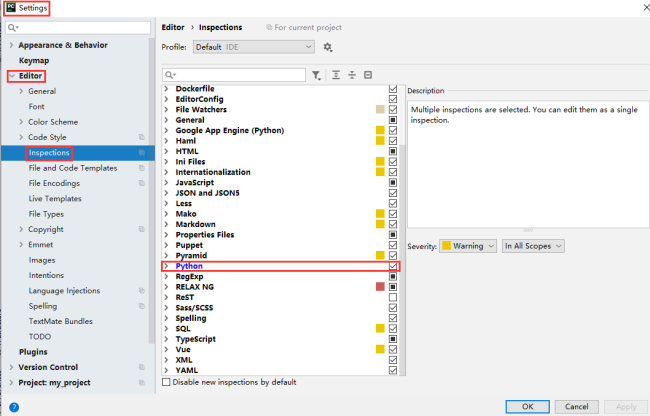Click project-level icon beside Code Style

click(142, 137)
